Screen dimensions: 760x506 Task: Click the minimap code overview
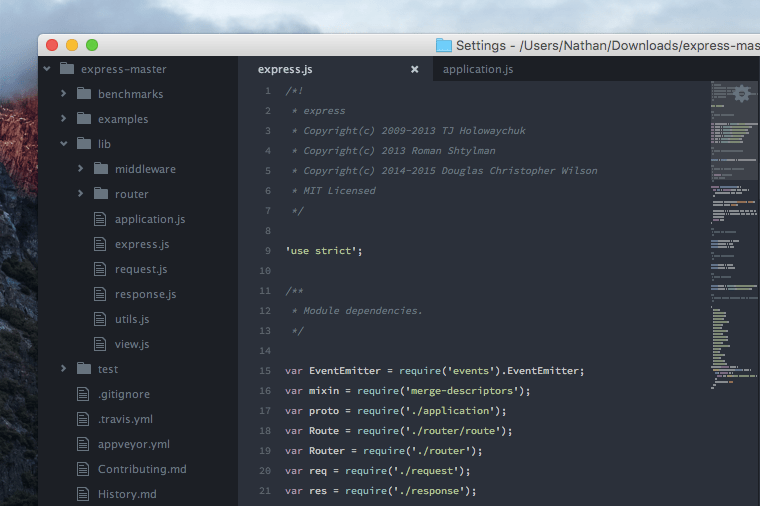(x=734, y=235)
